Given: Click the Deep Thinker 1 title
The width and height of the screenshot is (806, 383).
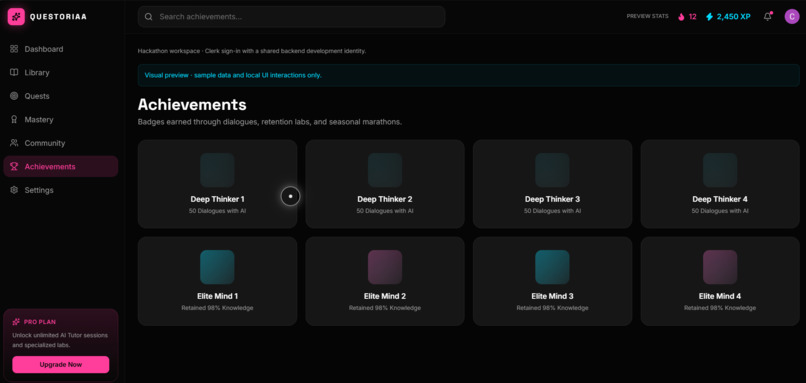Looking at the screenshot, I should point(217,199).
